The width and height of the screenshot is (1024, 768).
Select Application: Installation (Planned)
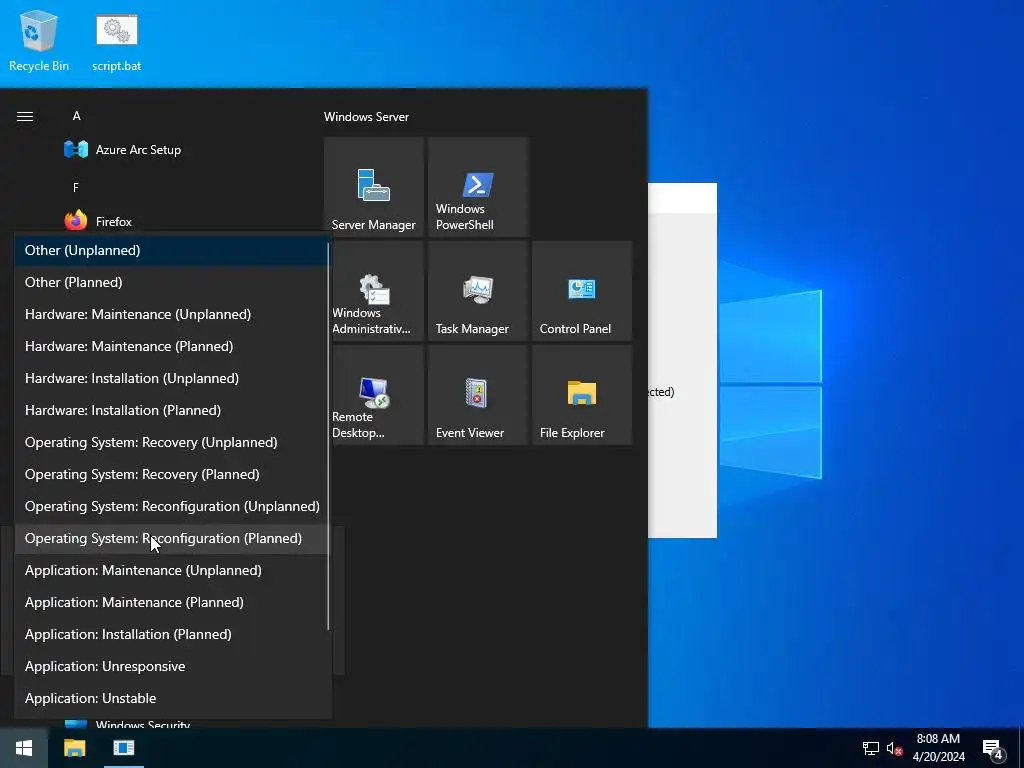(x=171, y=634)
